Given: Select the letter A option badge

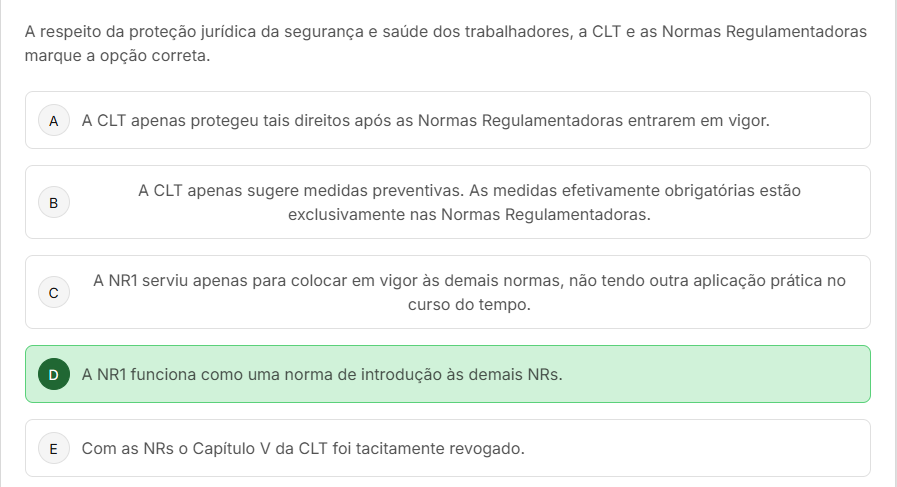Looking at the screenshot, I should tap(54, 121).
